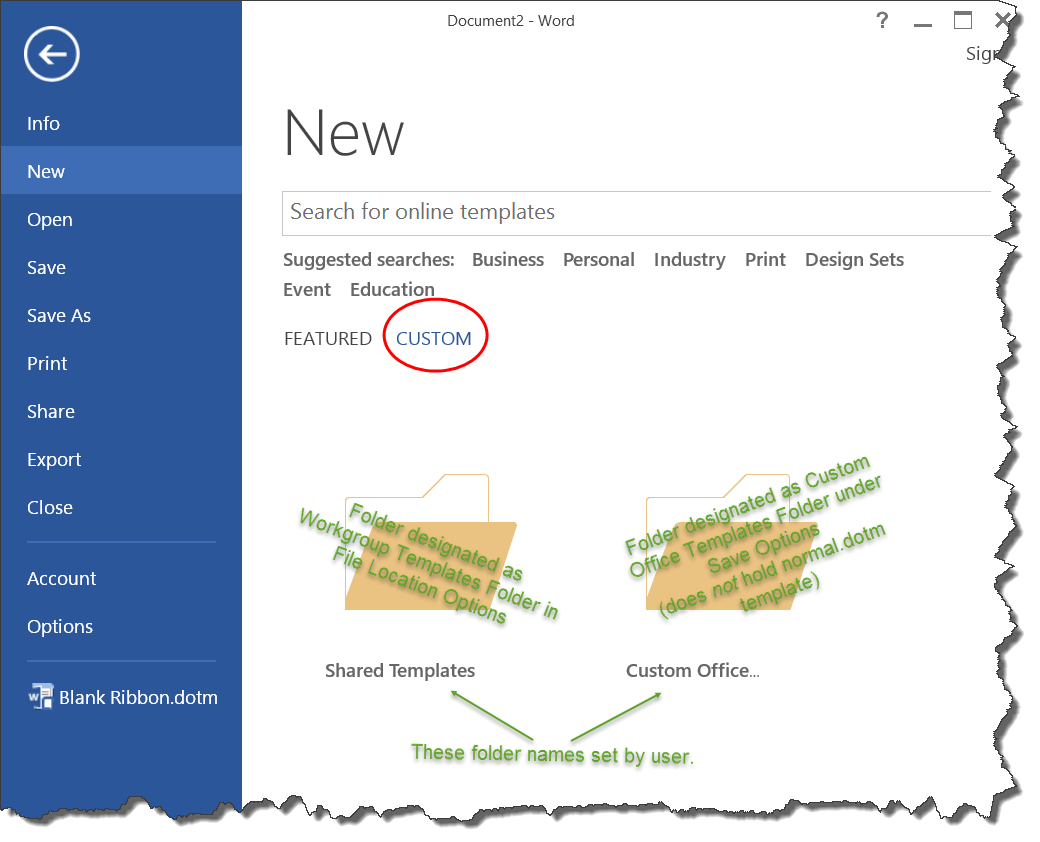Image resolution: width=1040 pixels, height=842 pixels.
Task: Choose the Industry suggested search link
Action: (689, 260)
